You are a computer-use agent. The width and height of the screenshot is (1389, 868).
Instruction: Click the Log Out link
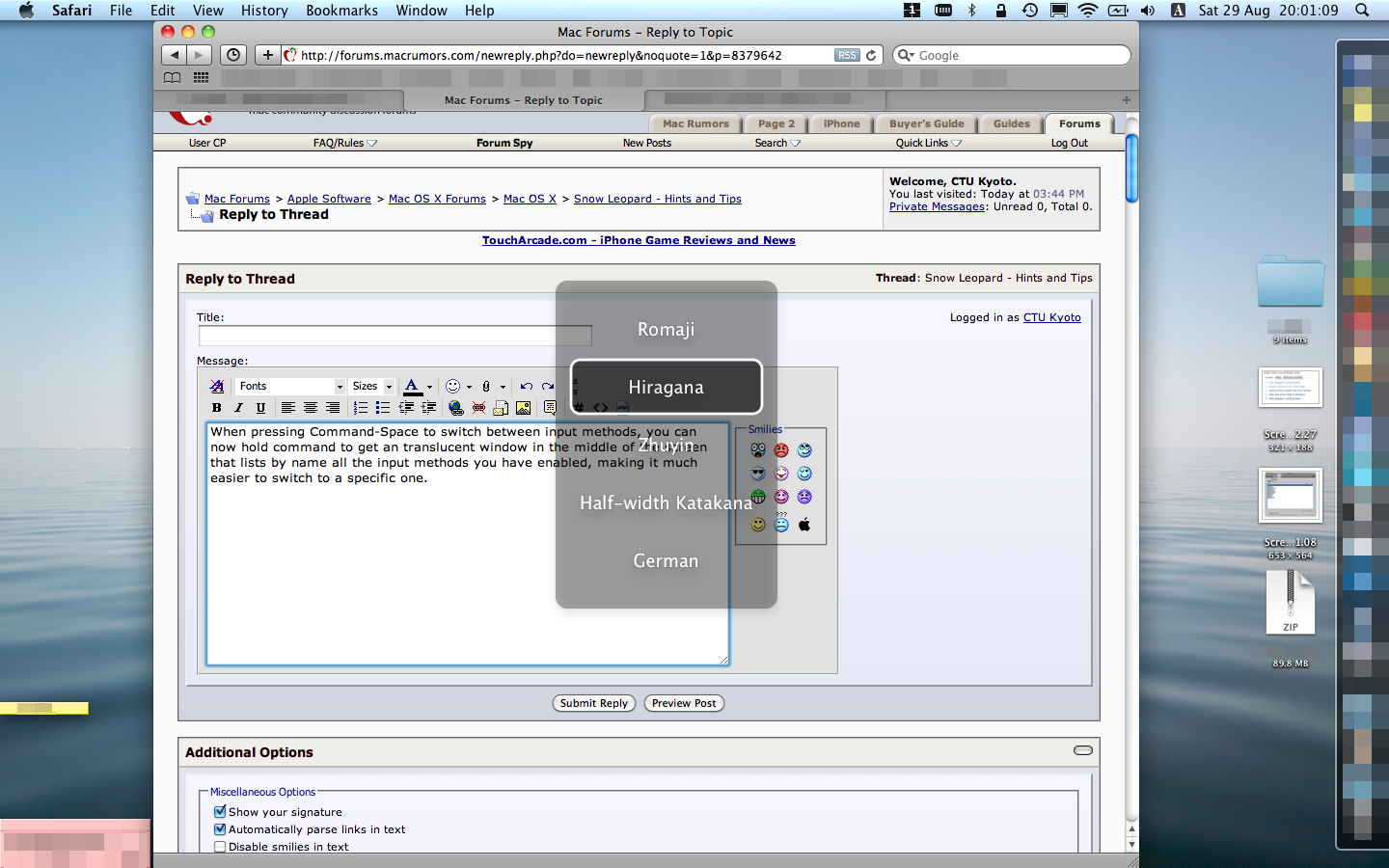pos(1069,143)
